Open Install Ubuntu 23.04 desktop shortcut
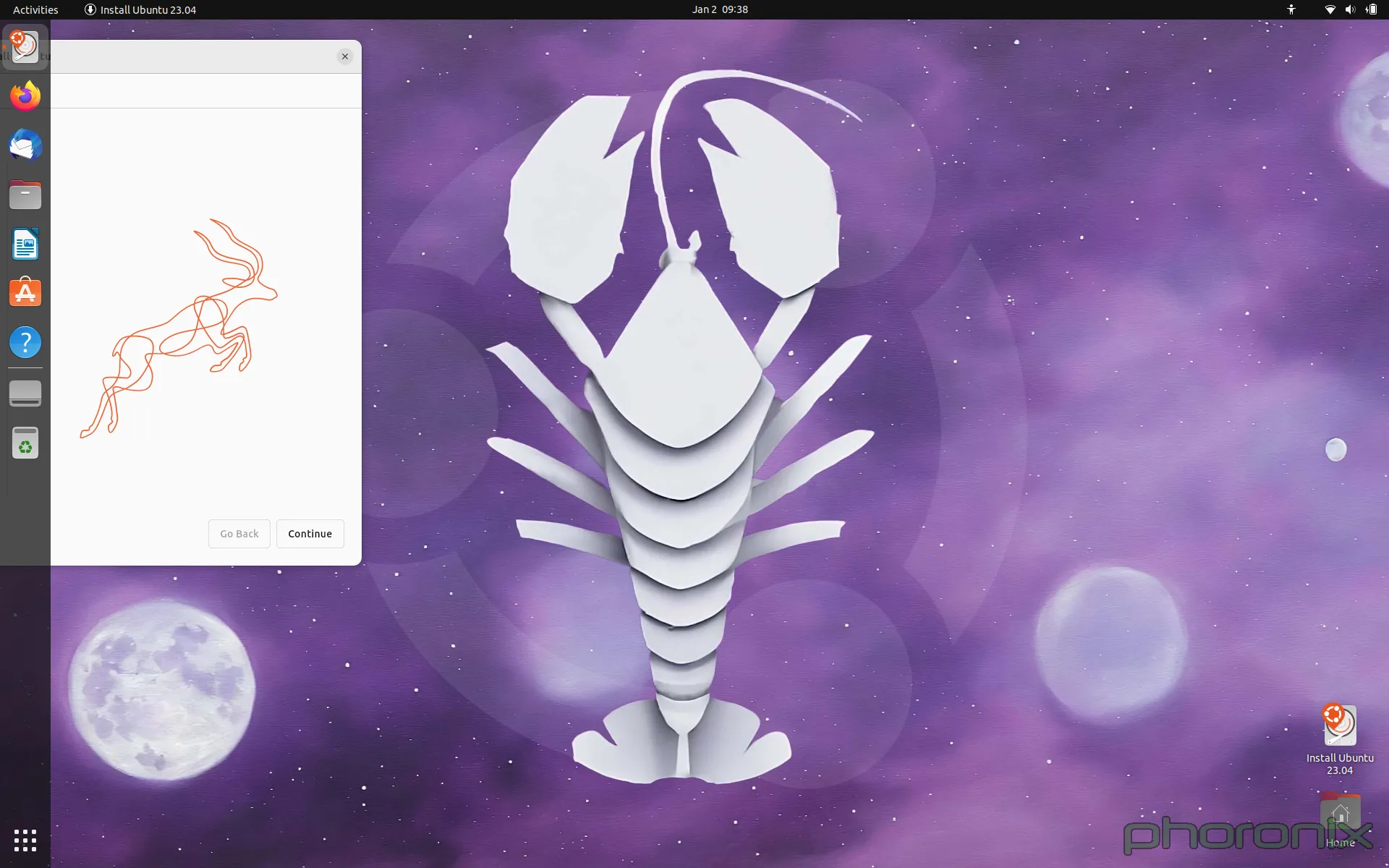The height and width of the screenshot is (868, 1389). (1339, 726)
